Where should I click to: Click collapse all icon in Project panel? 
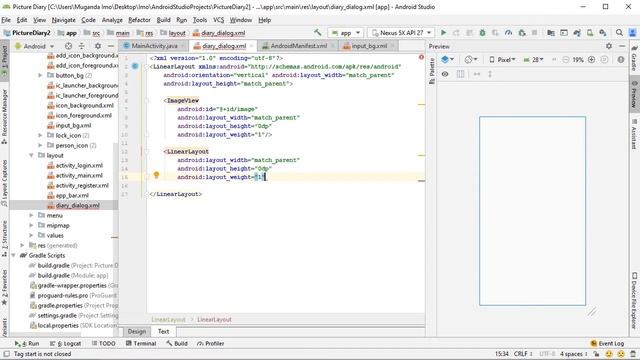point(82,46)
